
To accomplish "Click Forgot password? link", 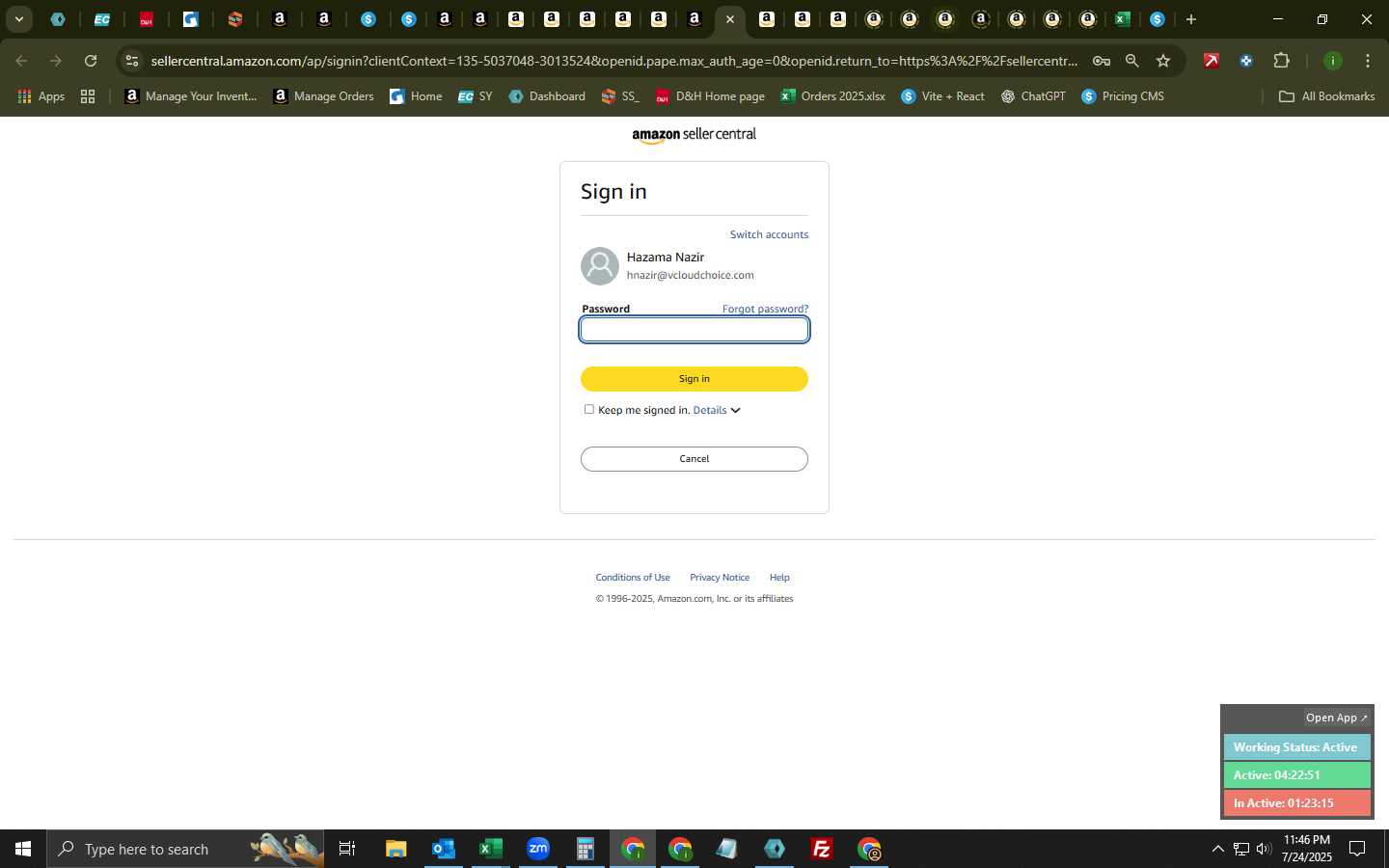I will tap(765, 309).
